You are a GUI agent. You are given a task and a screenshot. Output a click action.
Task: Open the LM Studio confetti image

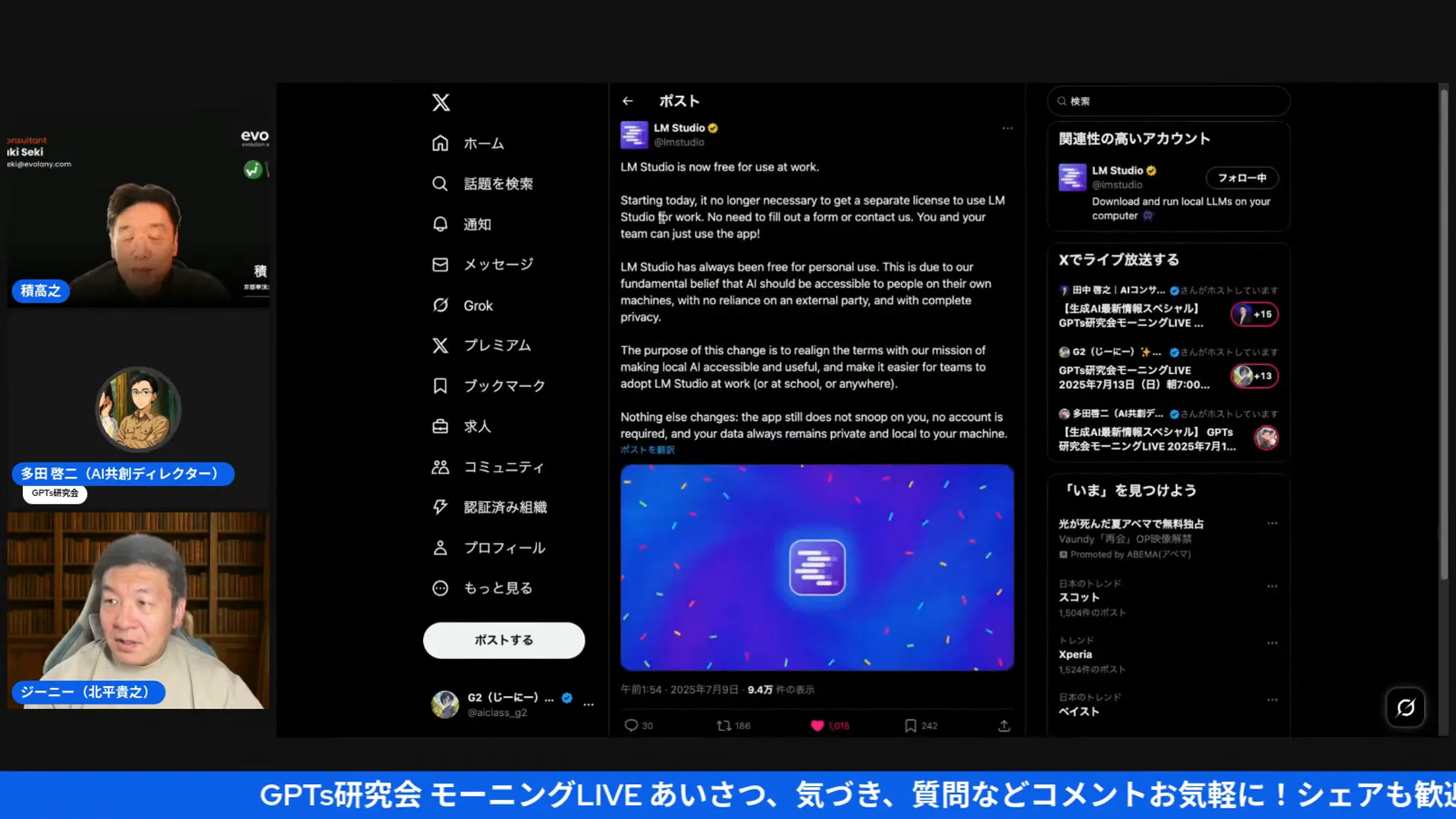point(817,567)
